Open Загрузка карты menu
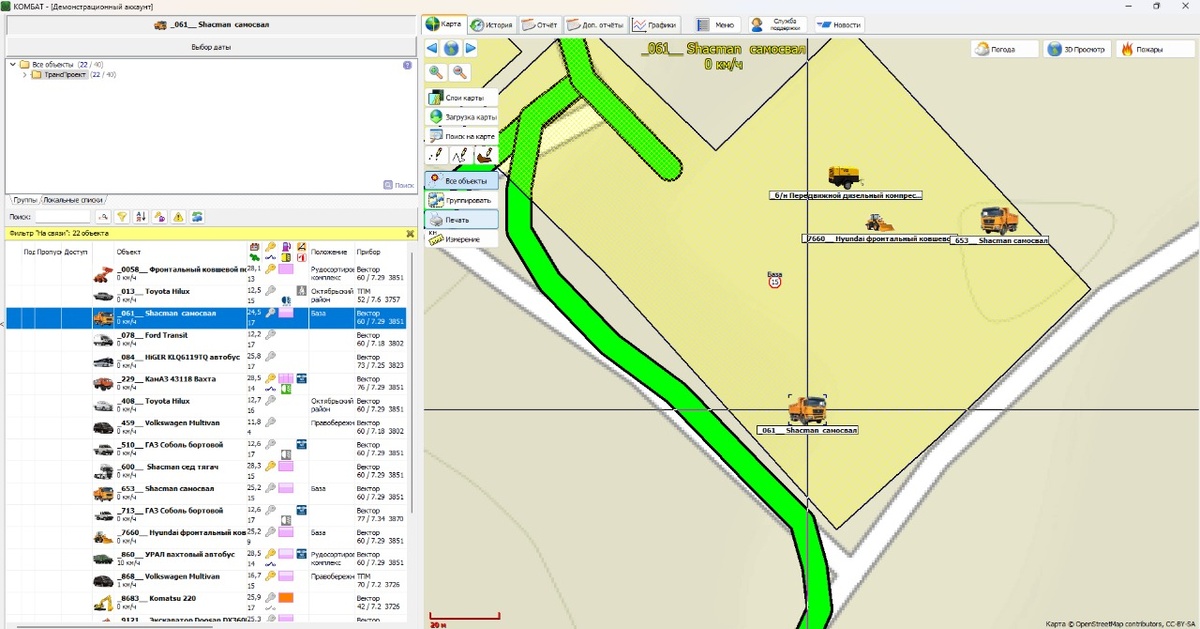The image size is (1200, 629). (x=461, y=117)
